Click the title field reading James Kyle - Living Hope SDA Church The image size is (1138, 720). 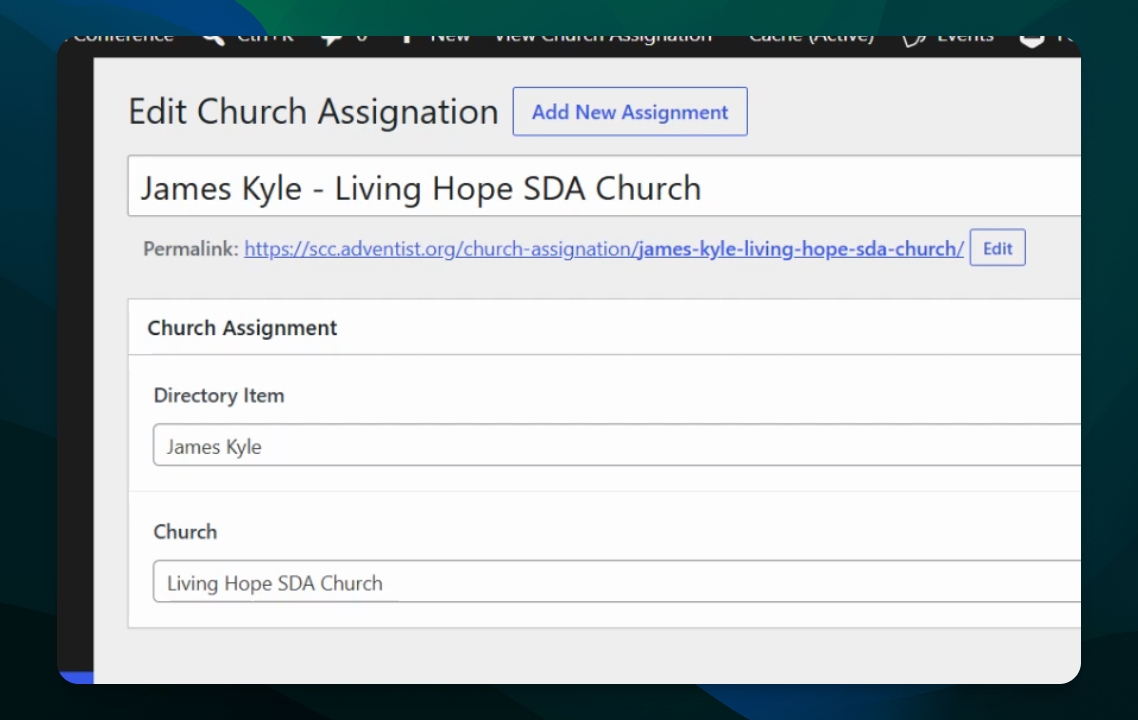point(604,186)
